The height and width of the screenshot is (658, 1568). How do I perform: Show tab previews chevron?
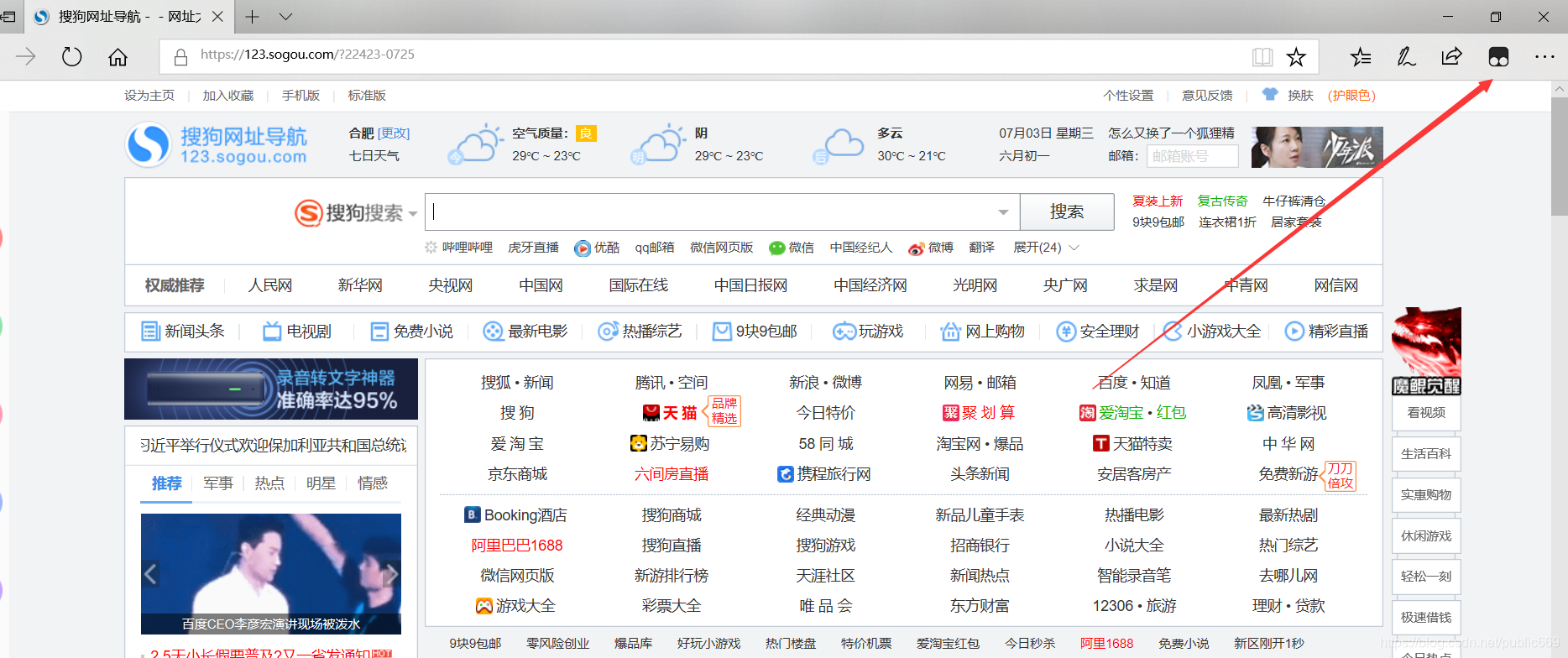[x=285, y=17]
